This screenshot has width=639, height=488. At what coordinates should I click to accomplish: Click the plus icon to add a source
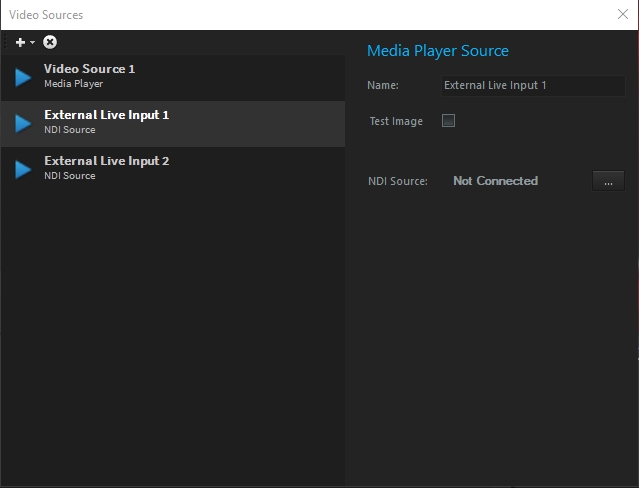(x=20, y=42)
